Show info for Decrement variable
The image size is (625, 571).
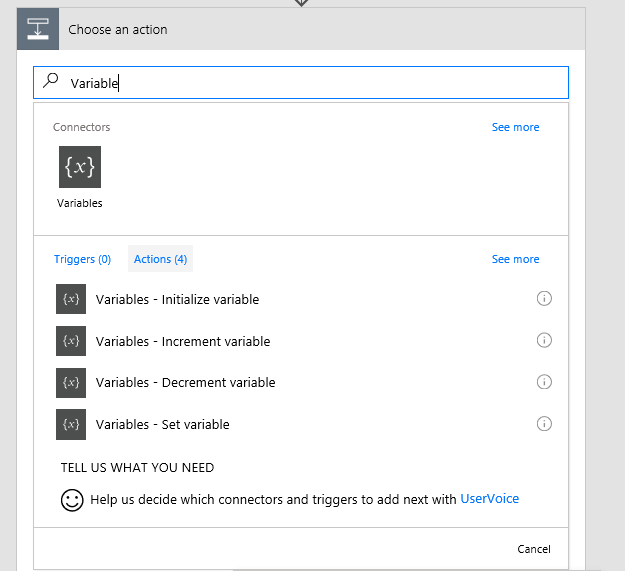[544, 382]
